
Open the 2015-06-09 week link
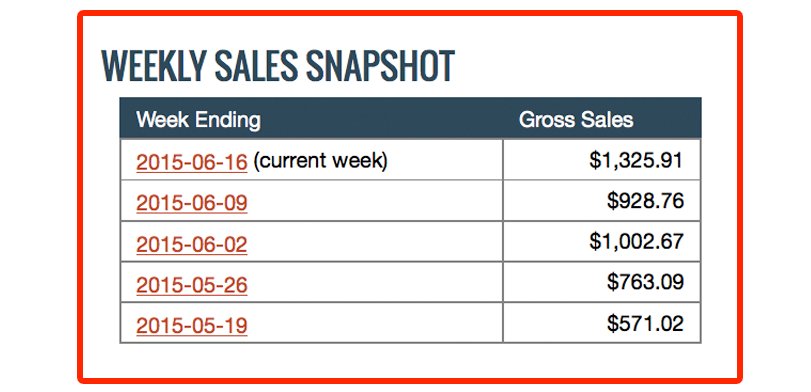pos(192,203)
